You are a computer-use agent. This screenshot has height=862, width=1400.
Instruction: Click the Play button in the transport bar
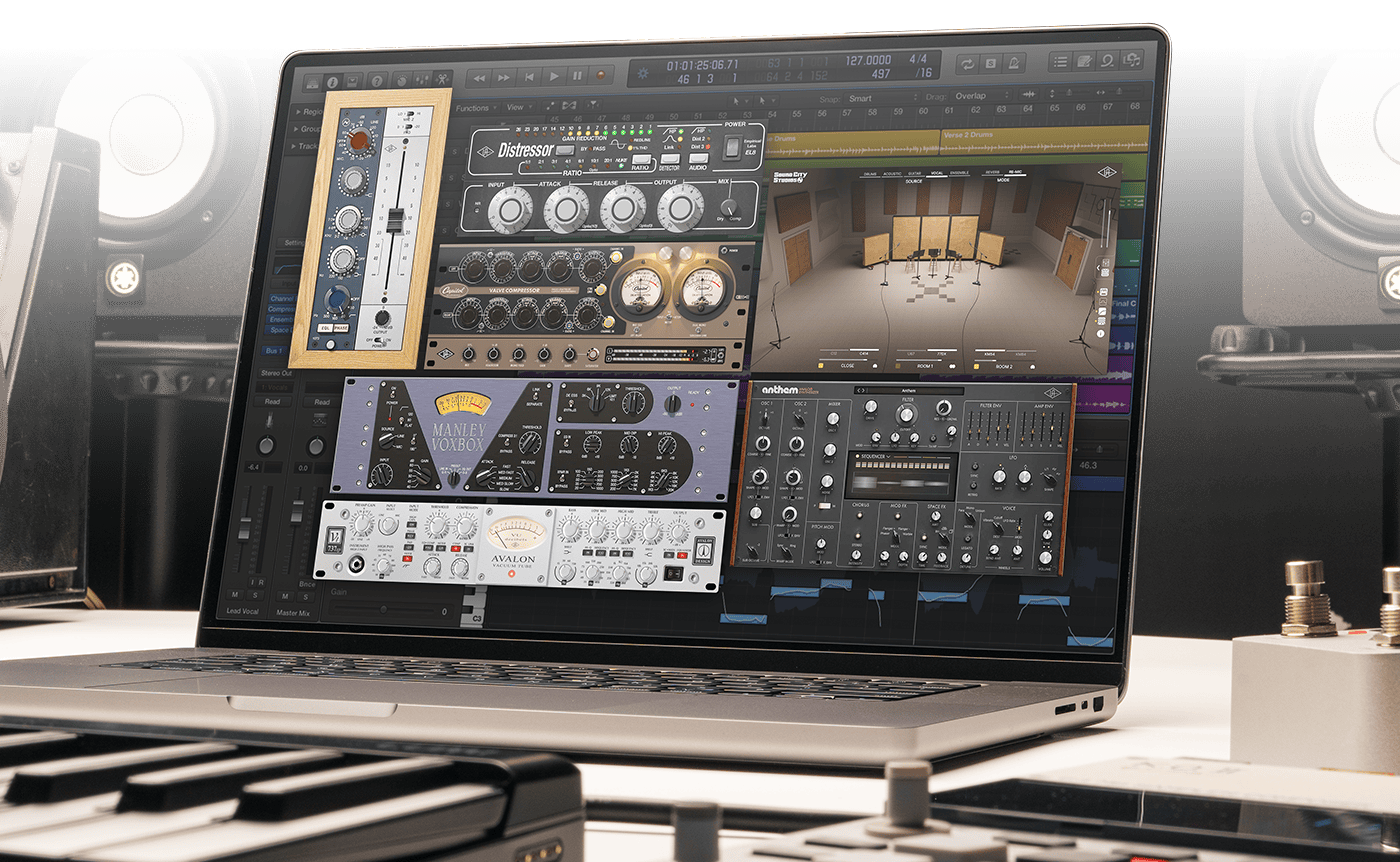click(553, 76)
